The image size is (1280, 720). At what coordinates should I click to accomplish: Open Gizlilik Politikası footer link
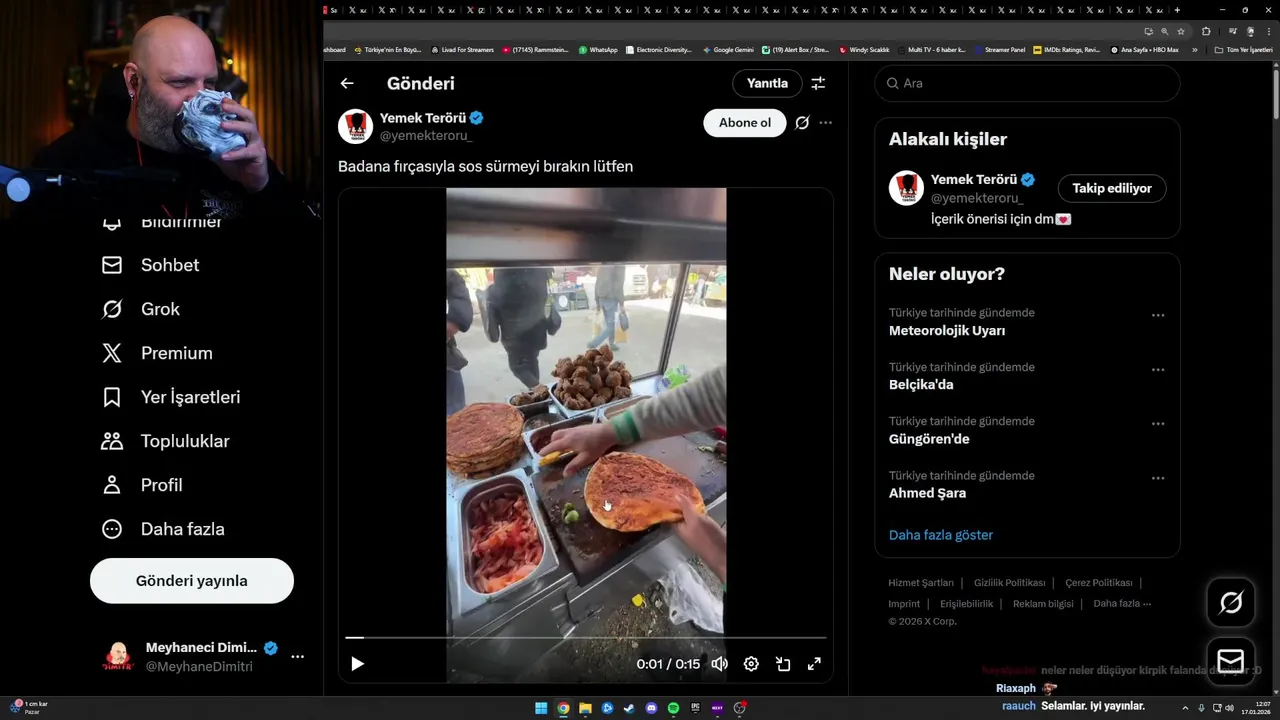click(1009, 583)
